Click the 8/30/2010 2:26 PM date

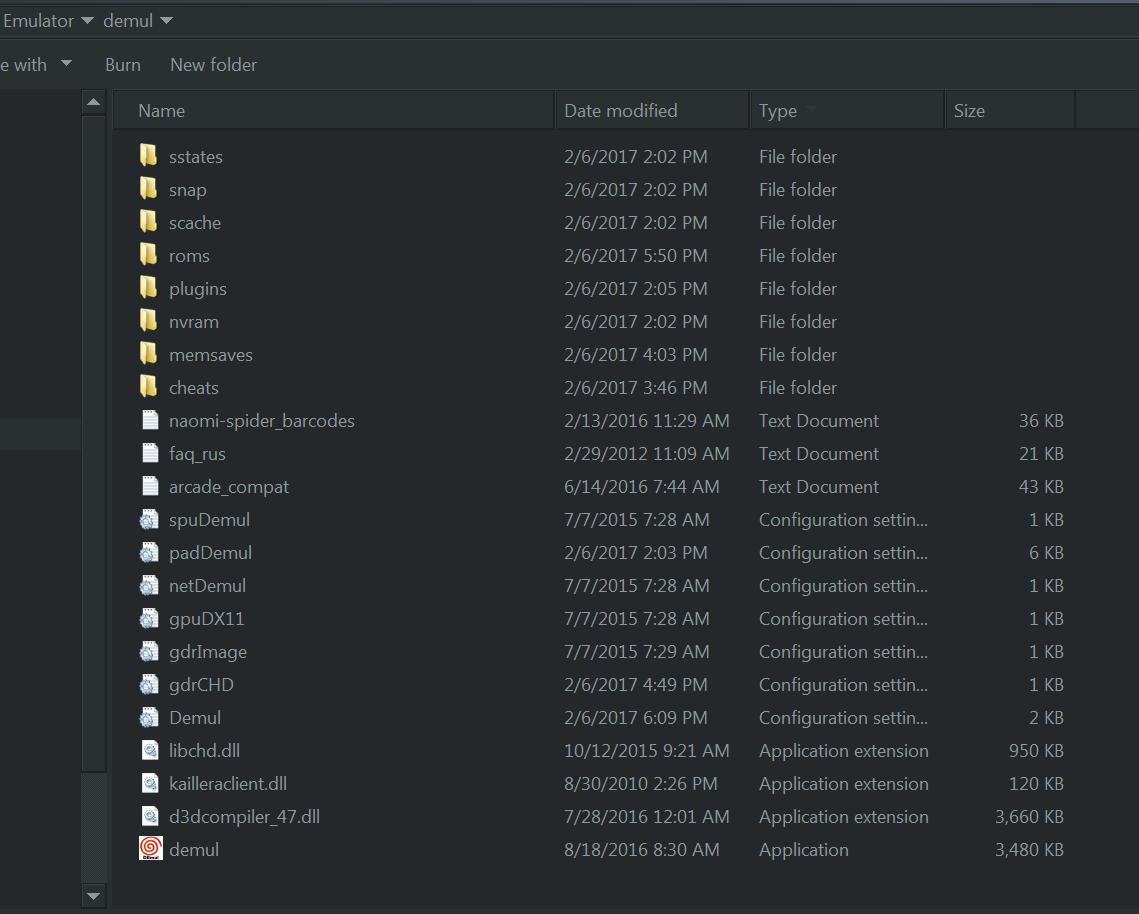point(641,784)
